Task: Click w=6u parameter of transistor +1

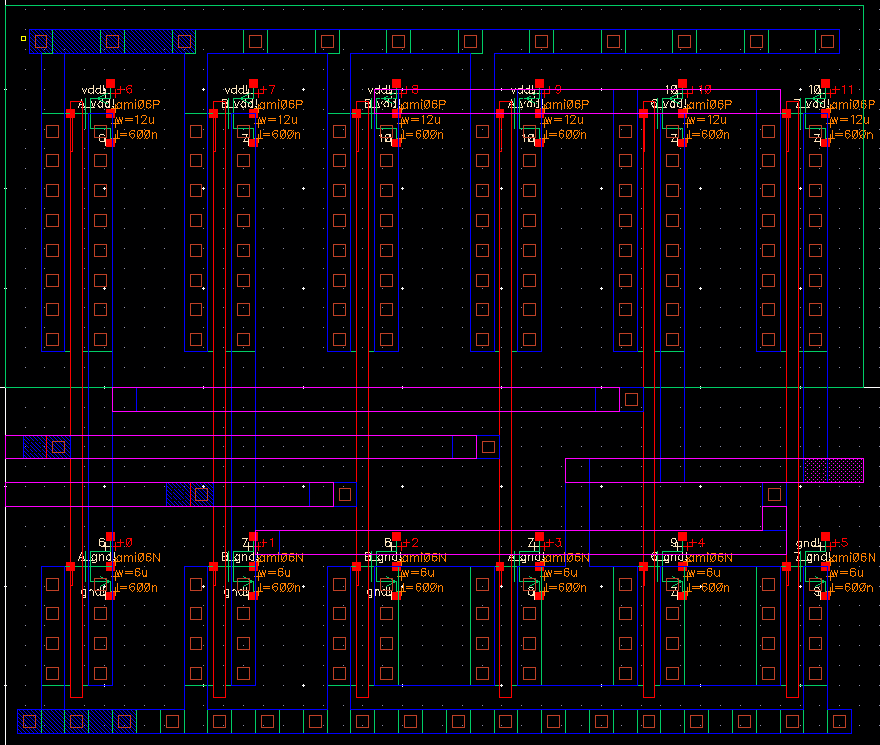Action: (x=274, y=573)
